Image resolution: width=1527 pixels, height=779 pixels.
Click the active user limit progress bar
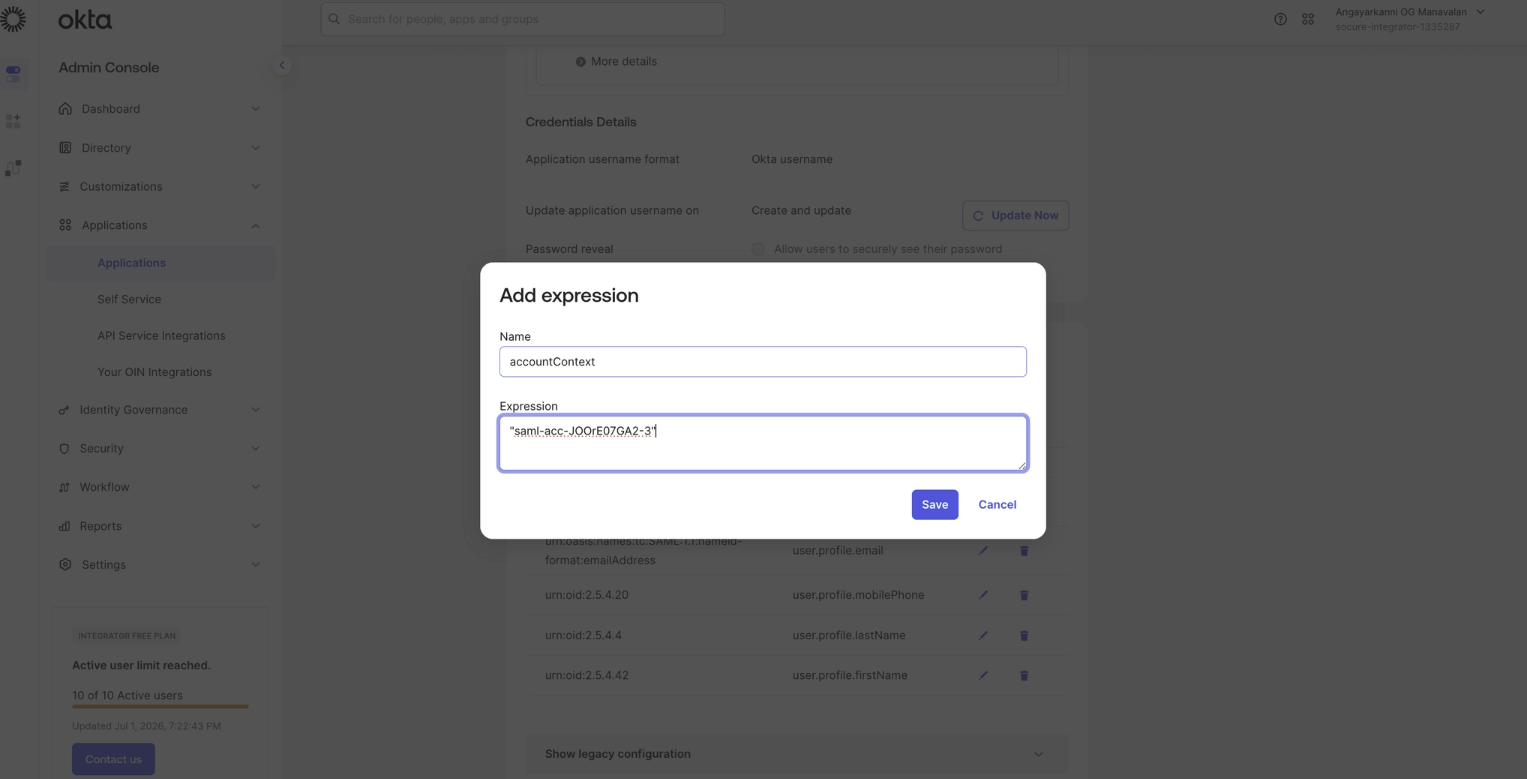coord(160,707)
